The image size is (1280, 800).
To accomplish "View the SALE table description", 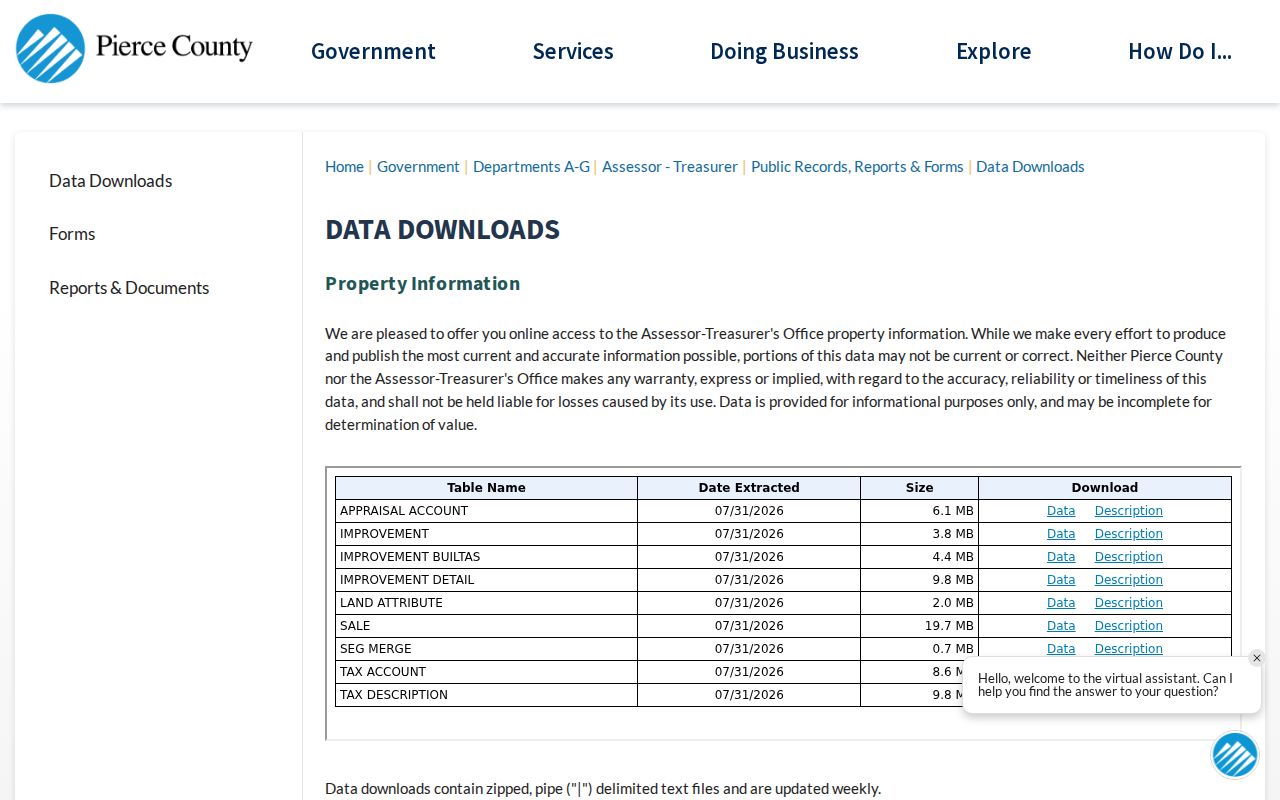I will [1128, 626].
